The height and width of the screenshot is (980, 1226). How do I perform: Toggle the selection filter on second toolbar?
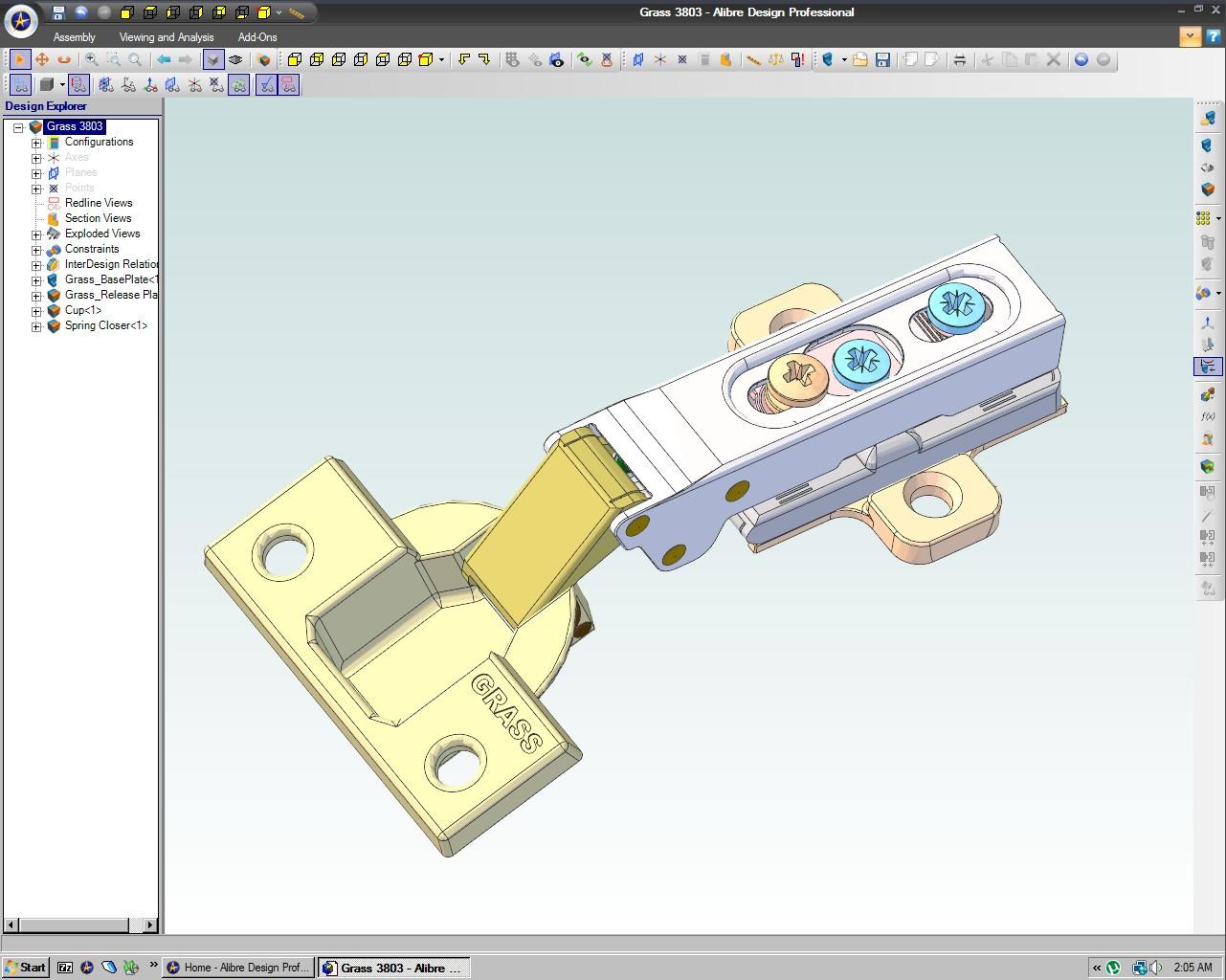20,84
